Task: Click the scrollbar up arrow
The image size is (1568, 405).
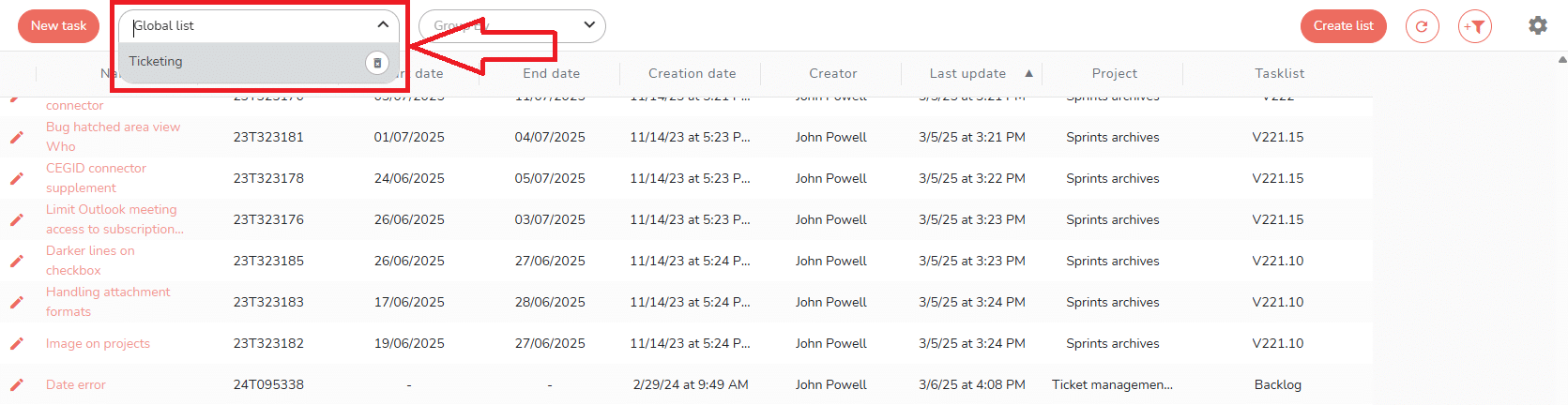Action: coord(1561,59)
